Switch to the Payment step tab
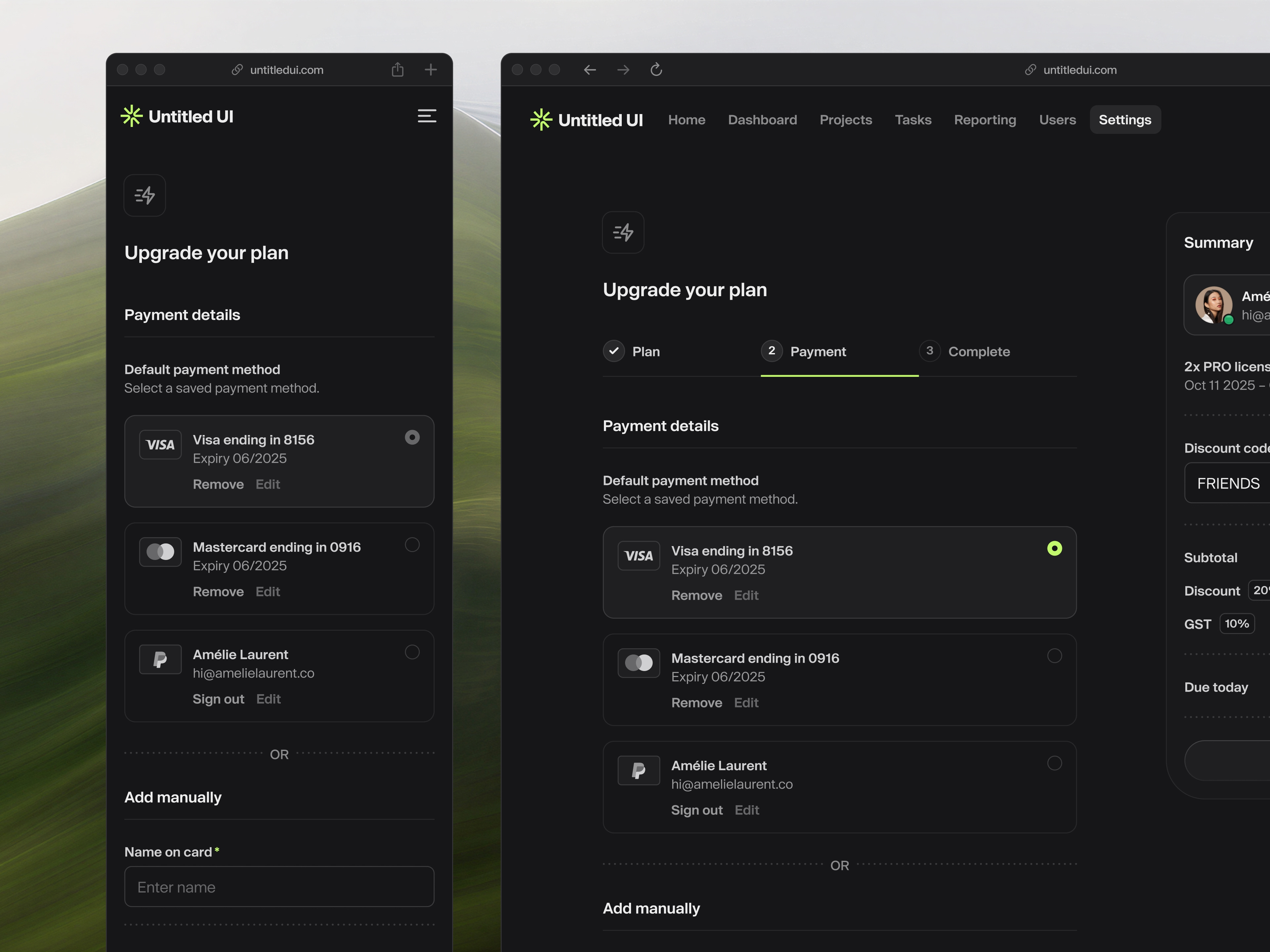Image resolution: width=1270 pixels, height=952 pixels. (818, 351)
